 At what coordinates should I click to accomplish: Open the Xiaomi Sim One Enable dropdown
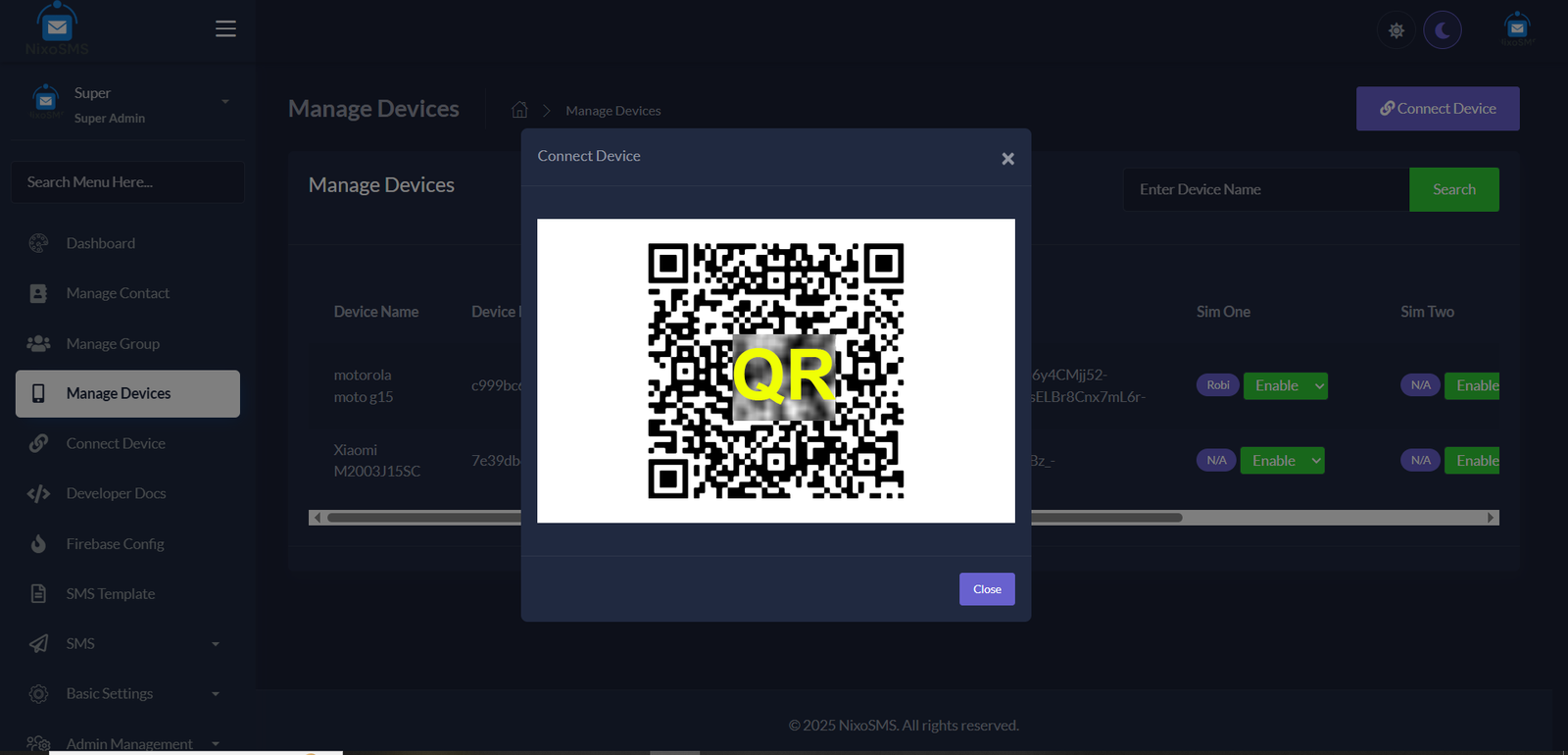[1283, 461]
